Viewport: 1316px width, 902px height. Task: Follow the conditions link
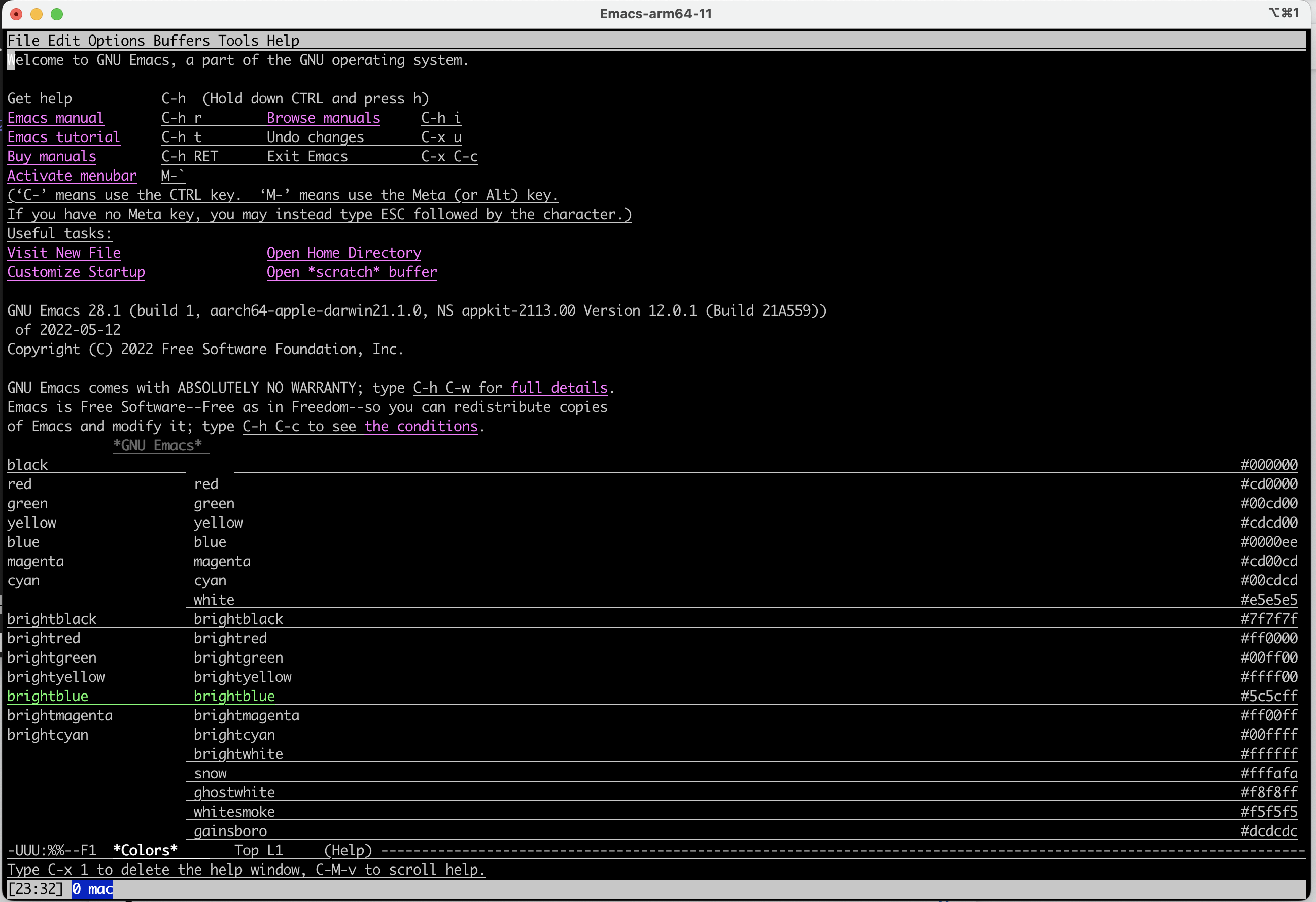421,426
